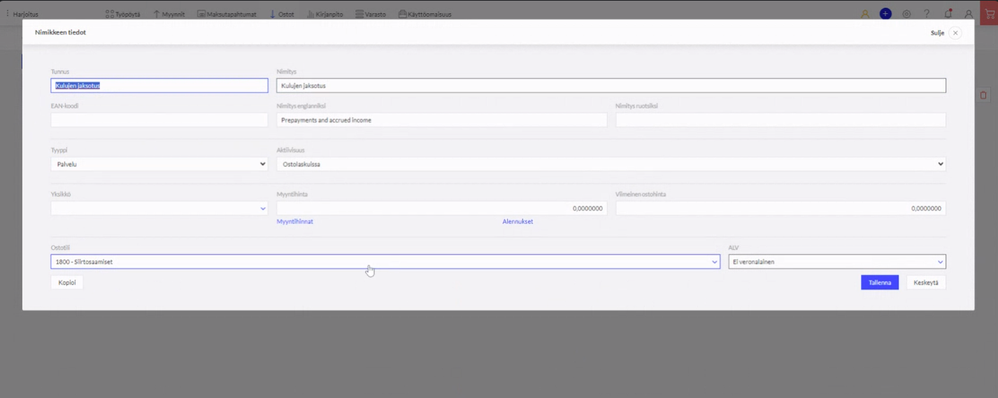Viewport: 998px width, 398px height.
Task: Open the gray user profile icon
Action: point(968,13)
